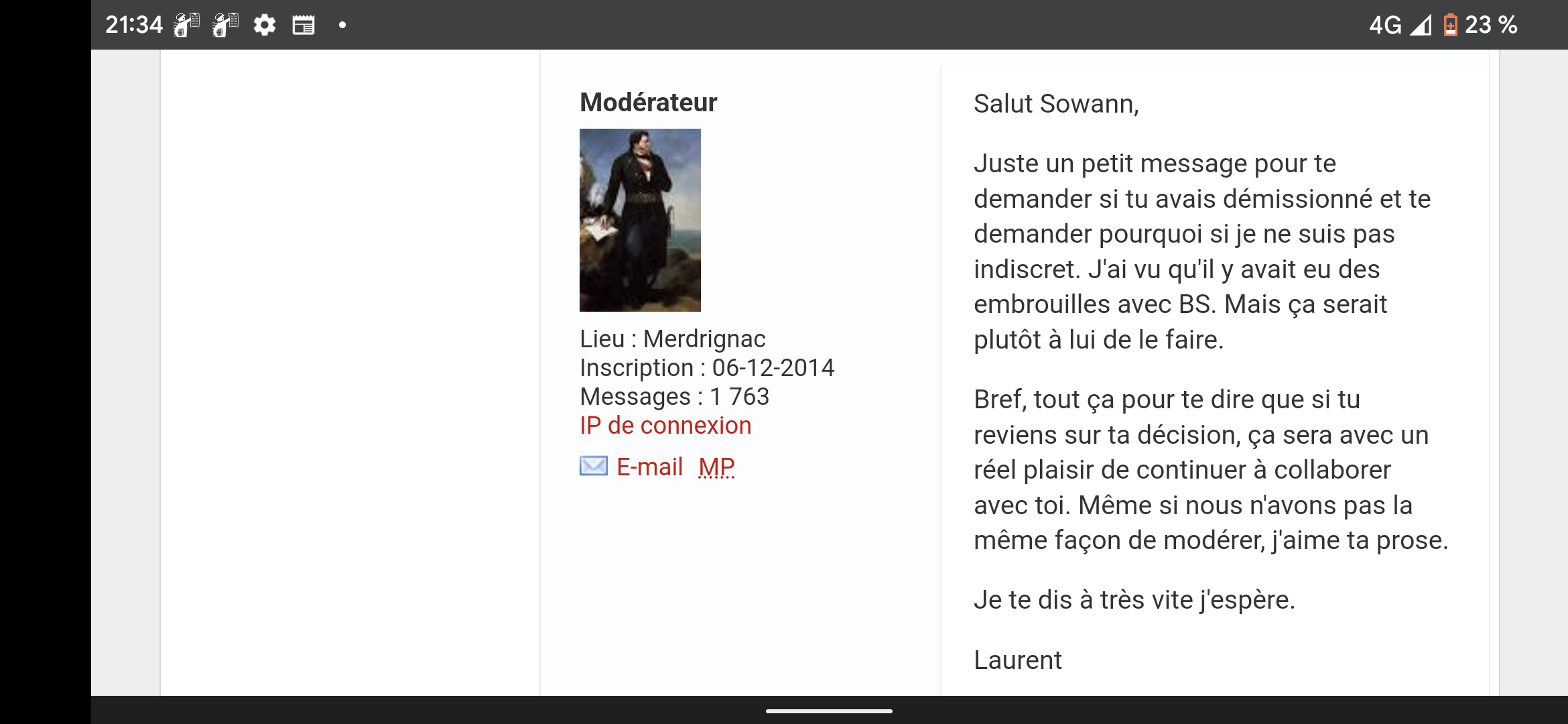
Task: Tap the 23 % battery percentage
Action: tap(1491, 25)
